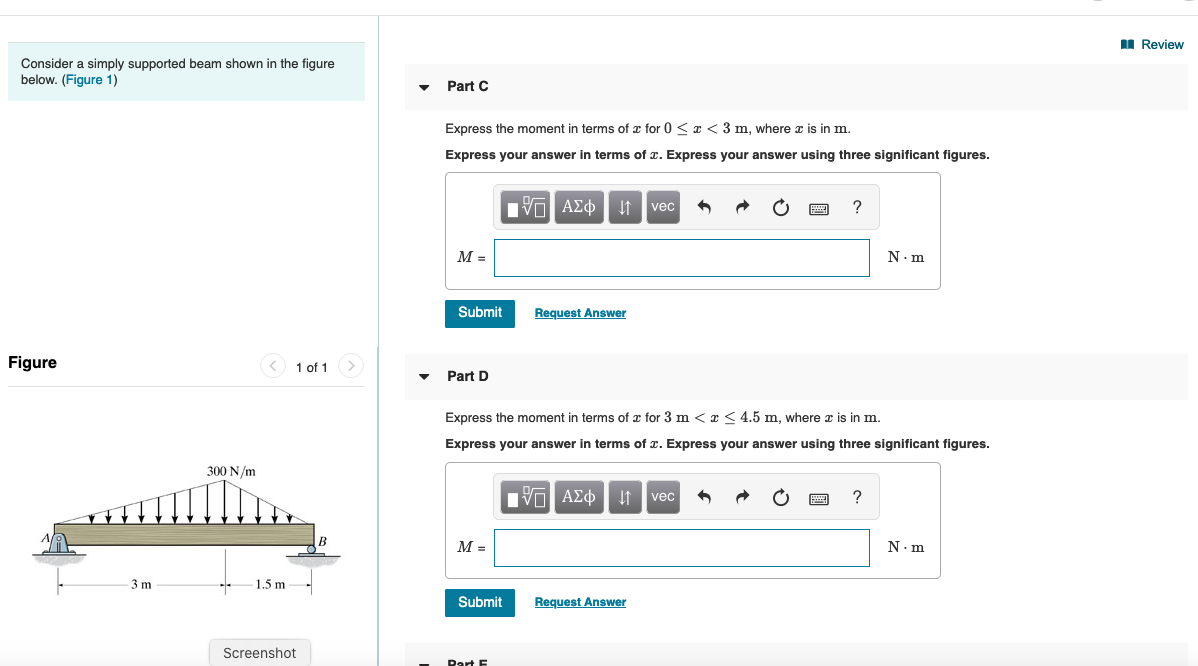Open Greek symbols menu in Part D toolbar

pyautogui.click(x=578, y=497)
